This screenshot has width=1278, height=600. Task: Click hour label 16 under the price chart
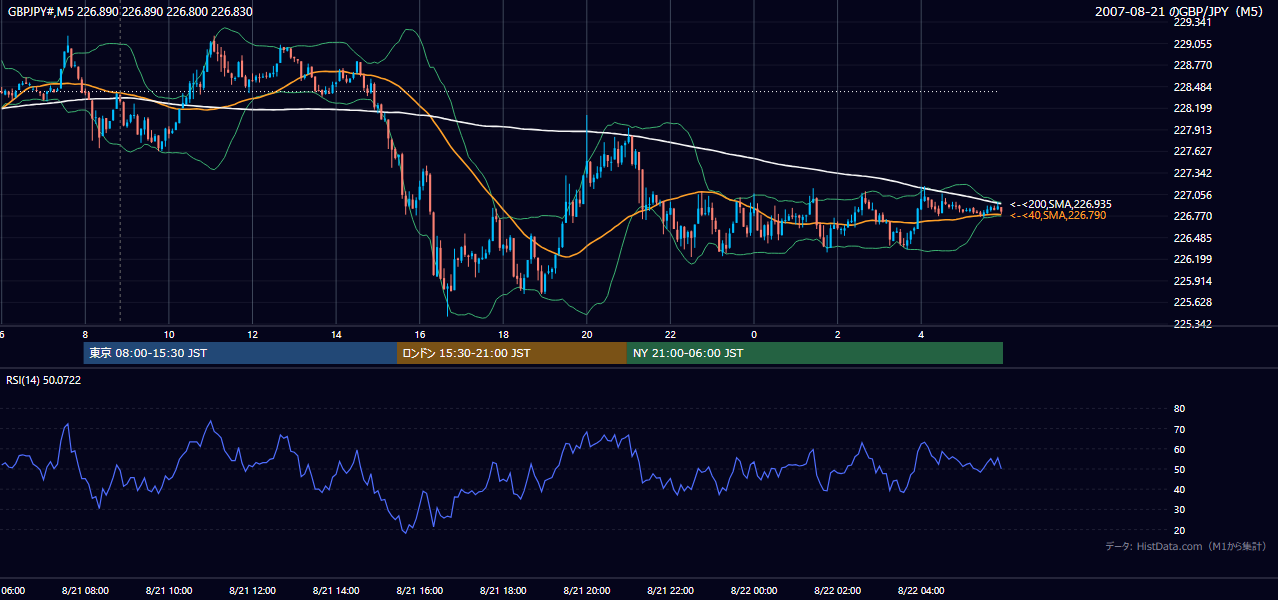pos(420,334)
